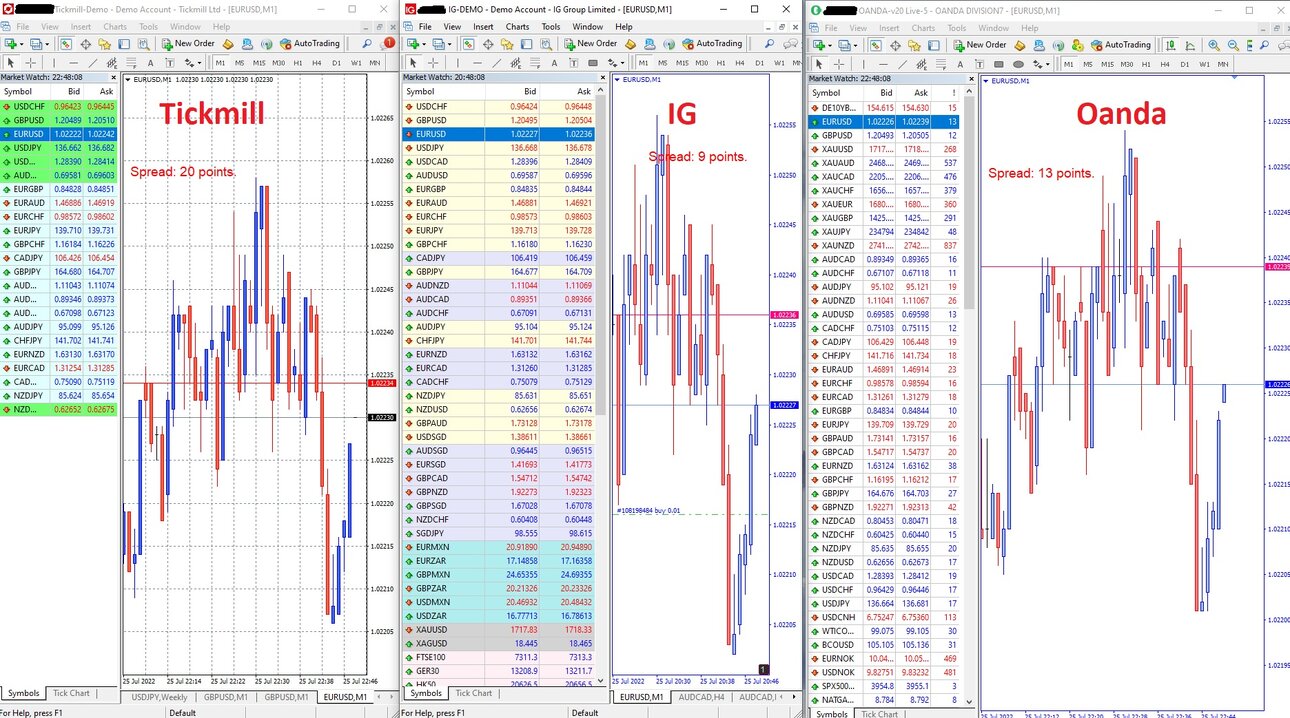Select the D1 timeframe in Oanda toolbar
Image resolution: width=1290 pixels, height=718 pixels.
point(1185,65)
